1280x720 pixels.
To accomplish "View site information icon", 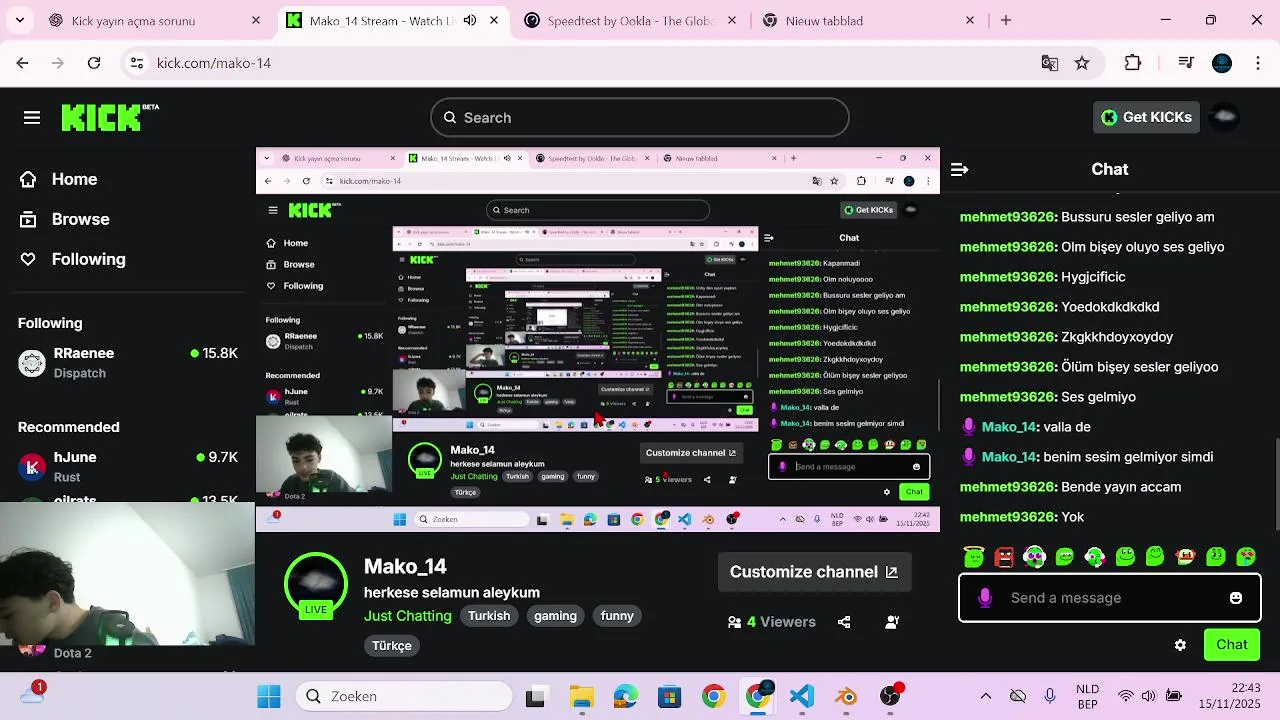I will tap(137, 63).
